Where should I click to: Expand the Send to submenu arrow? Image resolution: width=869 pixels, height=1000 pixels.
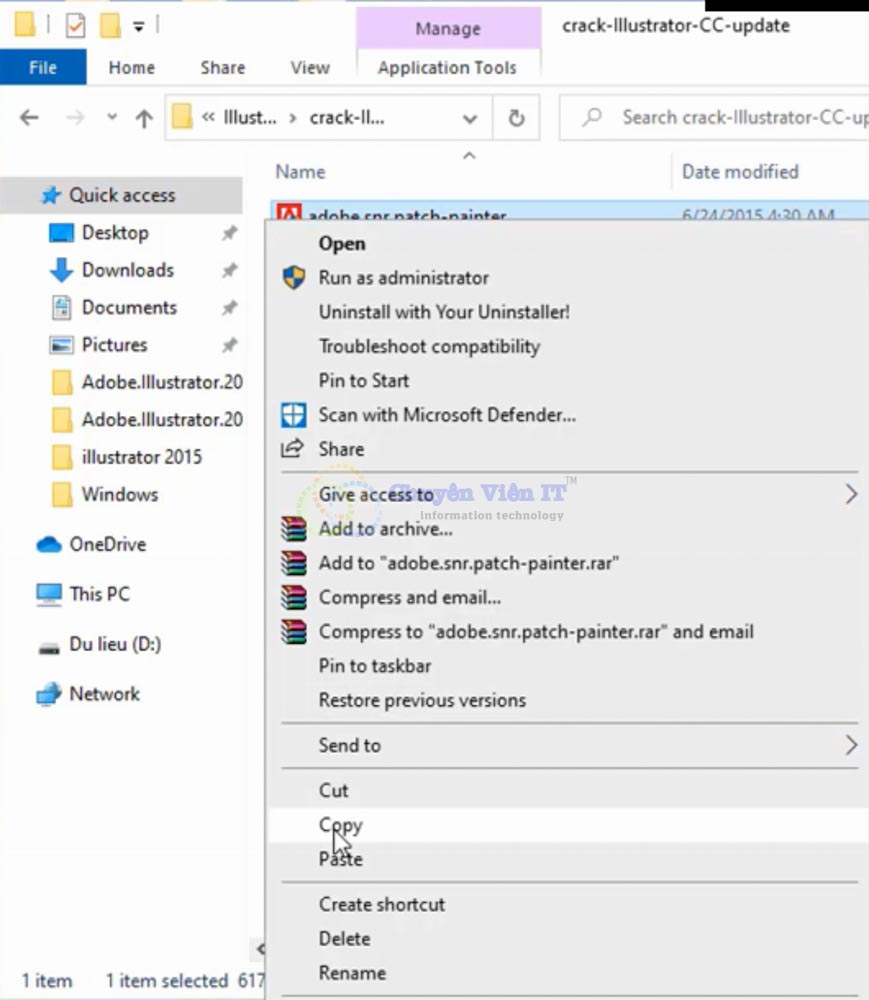coord(852,745)
